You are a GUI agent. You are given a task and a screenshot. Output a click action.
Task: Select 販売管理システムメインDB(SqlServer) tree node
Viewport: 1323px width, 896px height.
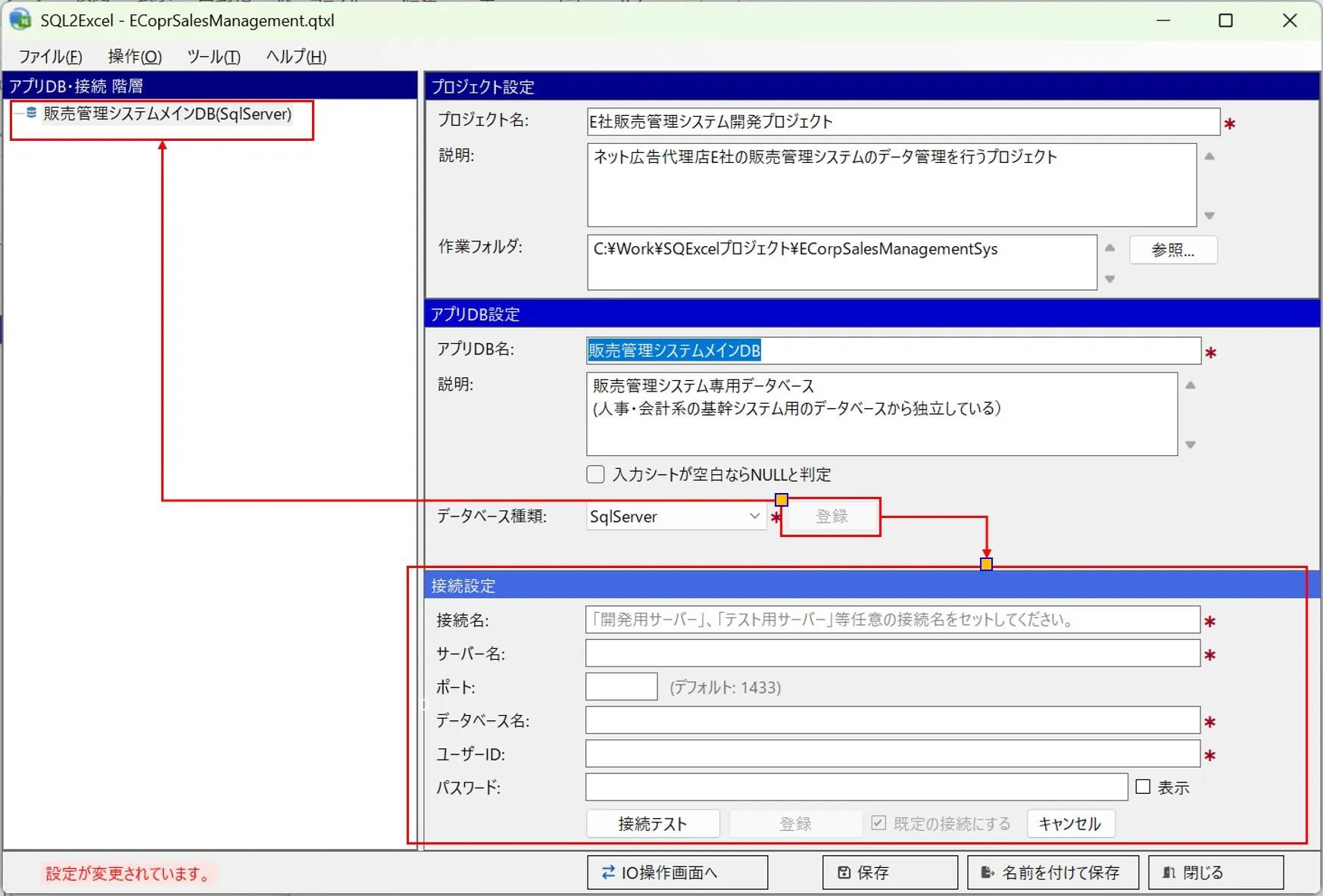pos(167,114)
